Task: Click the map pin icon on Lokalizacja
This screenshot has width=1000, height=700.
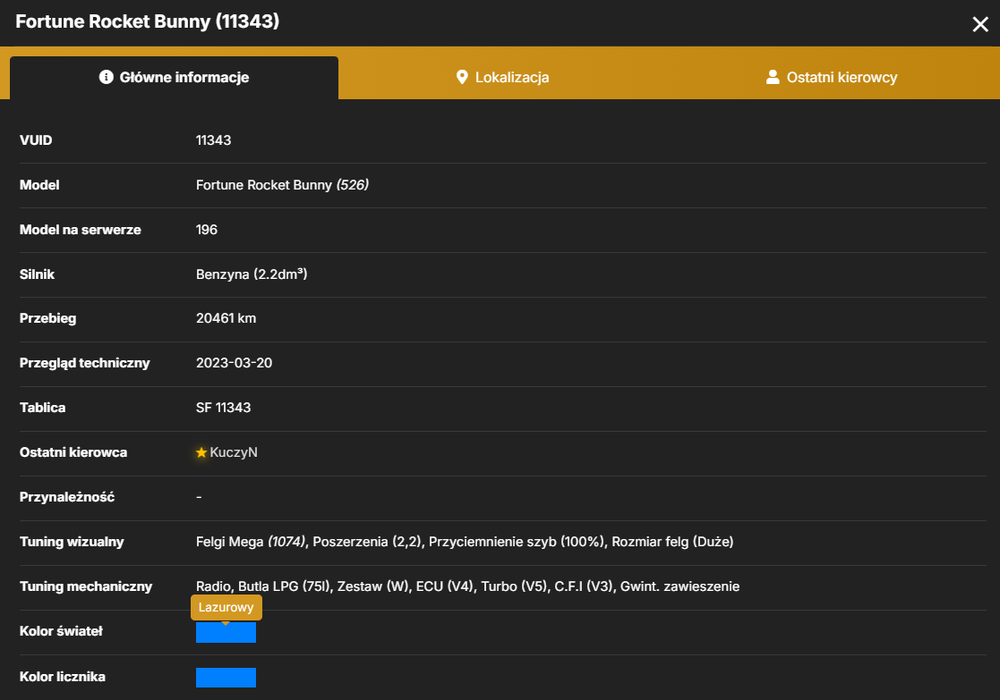Action: click(462, 77)
